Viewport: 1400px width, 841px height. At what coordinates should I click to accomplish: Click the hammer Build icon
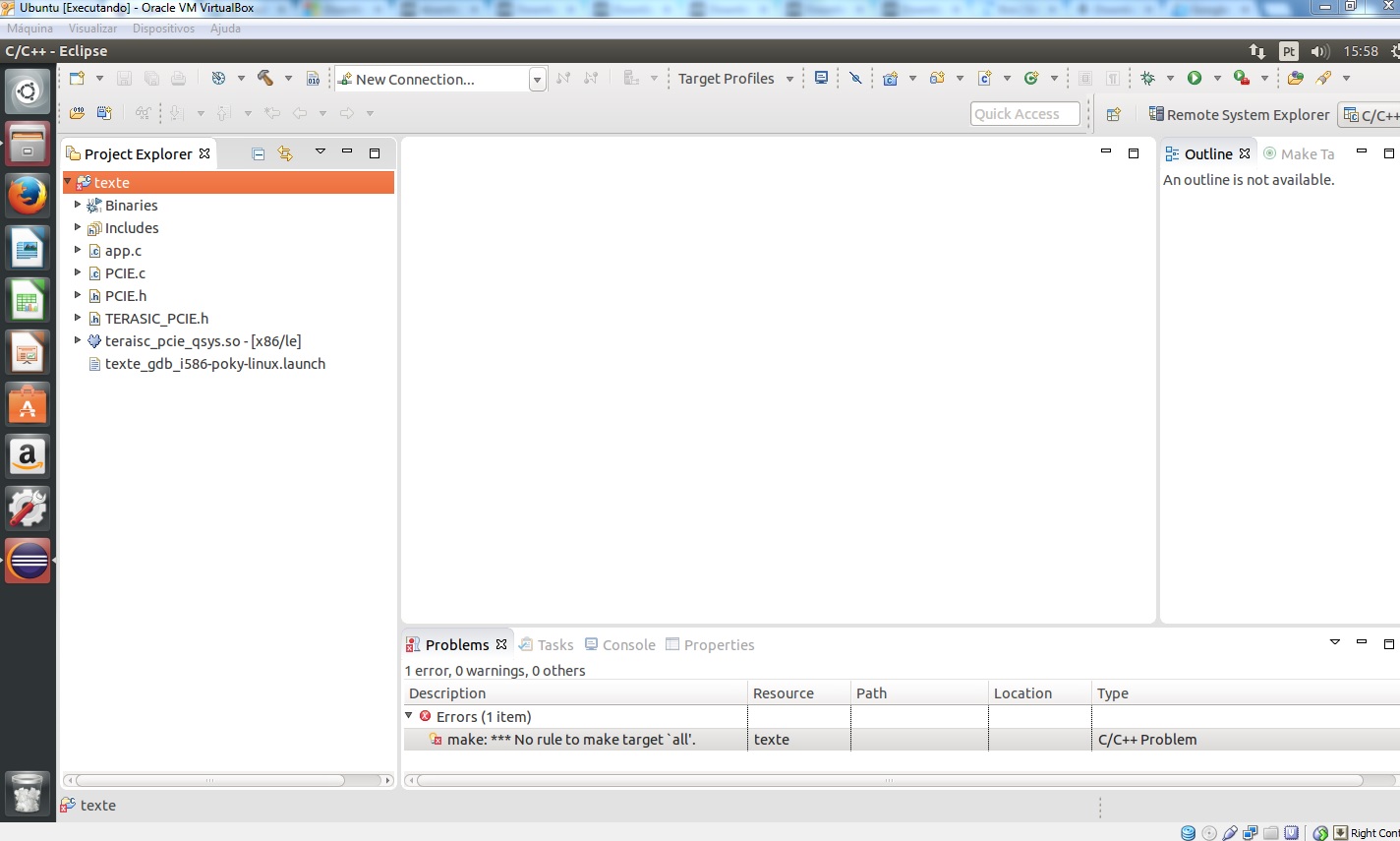(x=264, y=79)
